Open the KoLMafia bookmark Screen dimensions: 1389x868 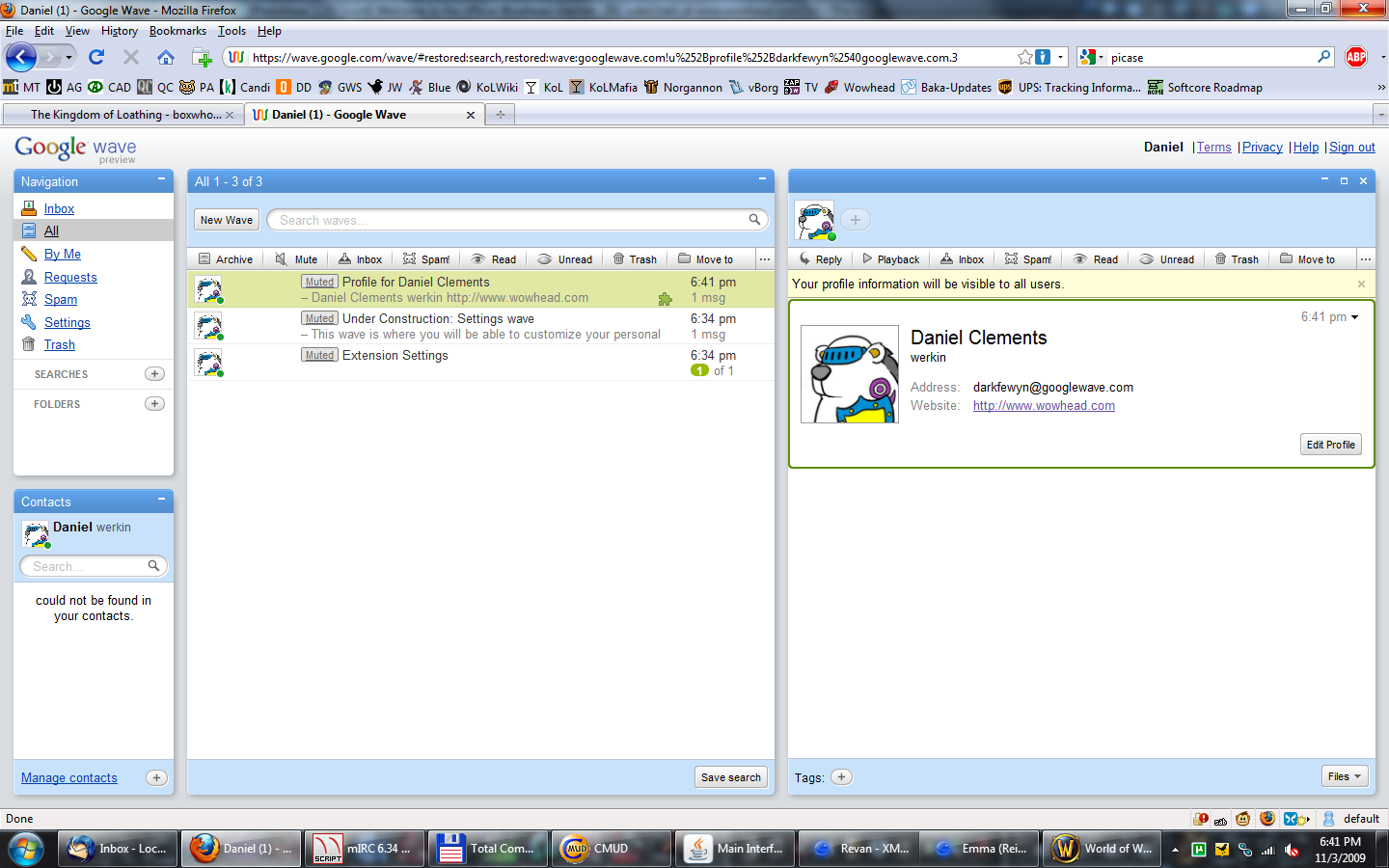tap(603, 87)
